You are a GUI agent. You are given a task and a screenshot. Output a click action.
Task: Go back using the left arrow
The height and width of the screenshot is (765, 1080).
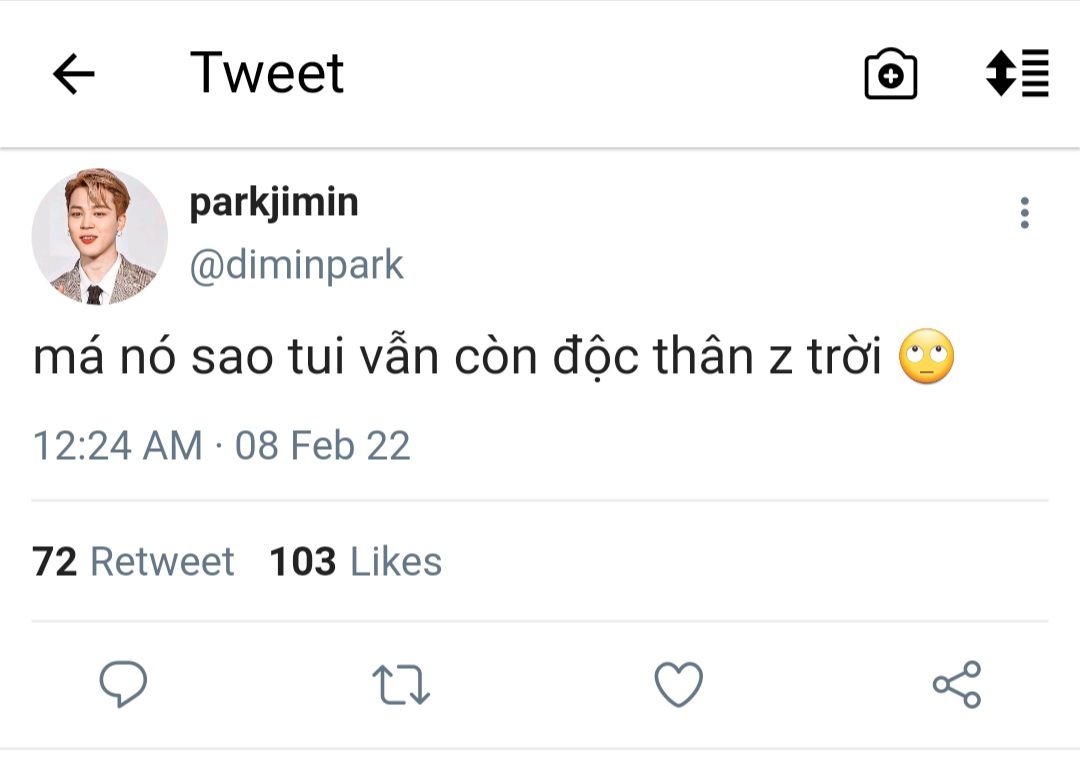coord(73,74)
